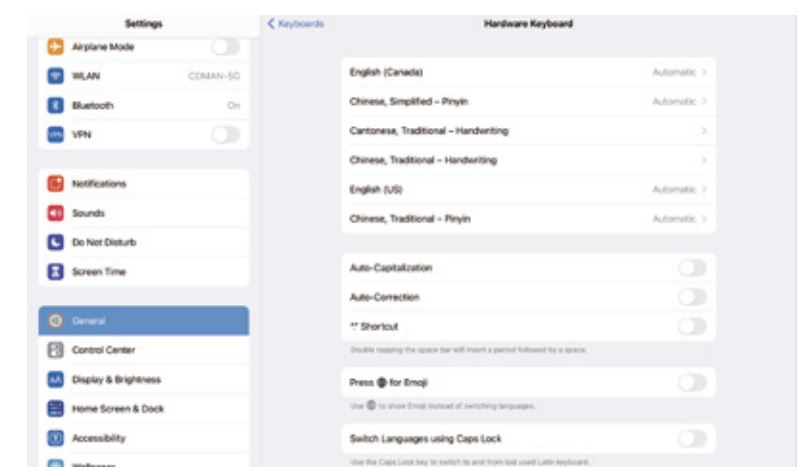
Task: Open Accessibility settings
Action: pyautogui.click(x=144, y=438)
